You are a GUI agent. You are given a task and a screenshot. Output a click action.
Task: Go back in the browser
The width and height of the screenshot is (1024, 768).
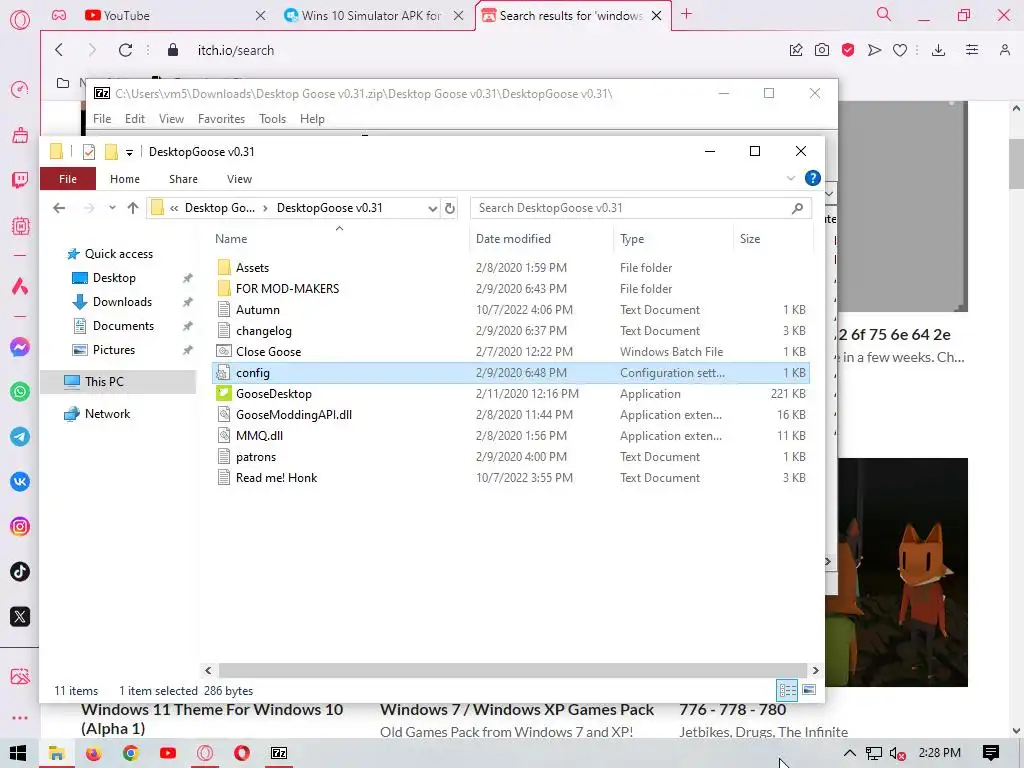[59, 50]
